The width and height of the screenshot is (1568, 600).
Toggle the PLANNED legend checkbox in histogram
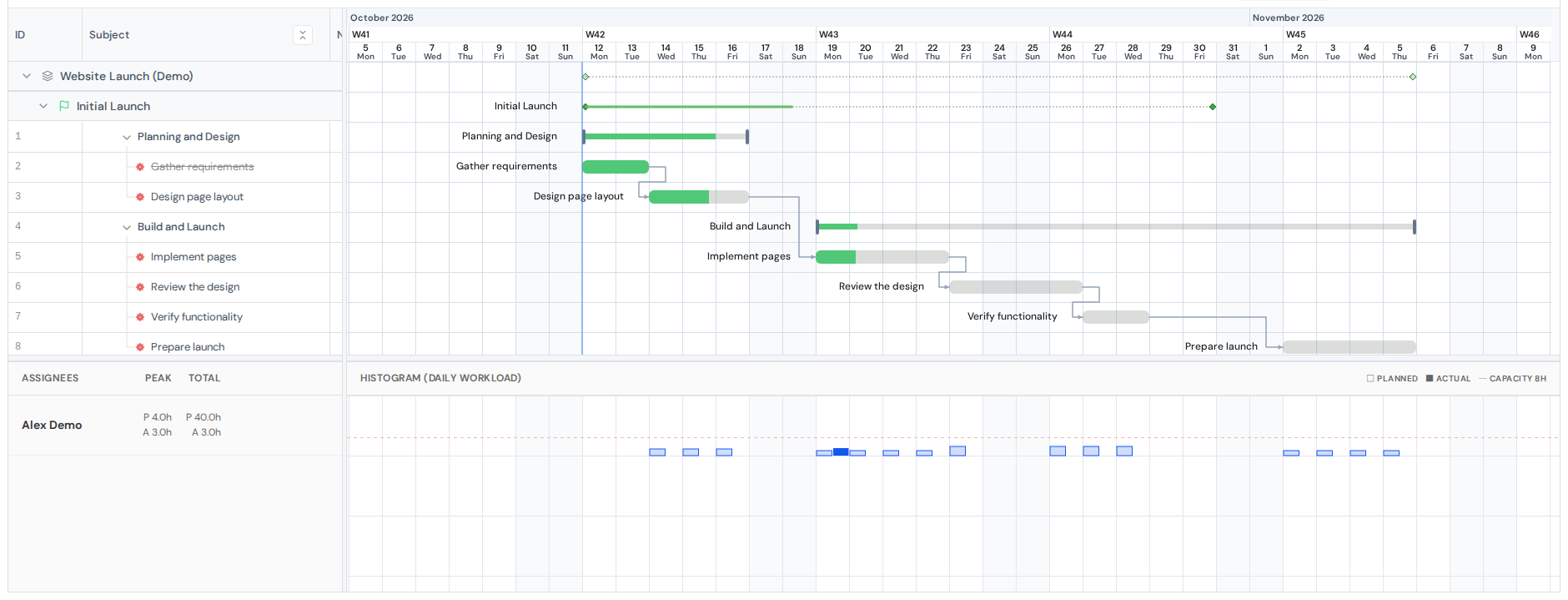coord(1370,378)
